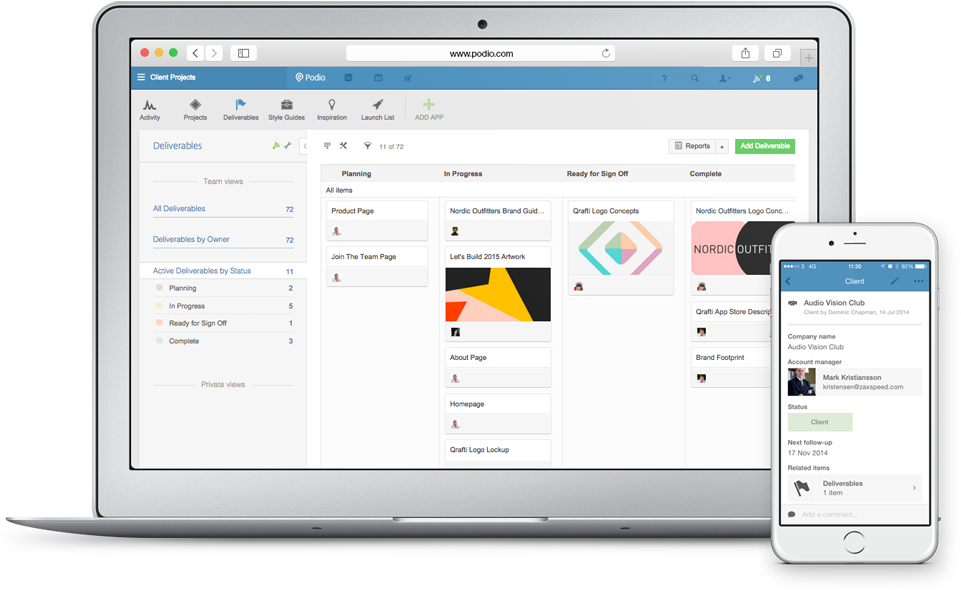The image size is (961, 593).
Task: Open the tasks checkmark icon in header
Action: click(408, 78)
